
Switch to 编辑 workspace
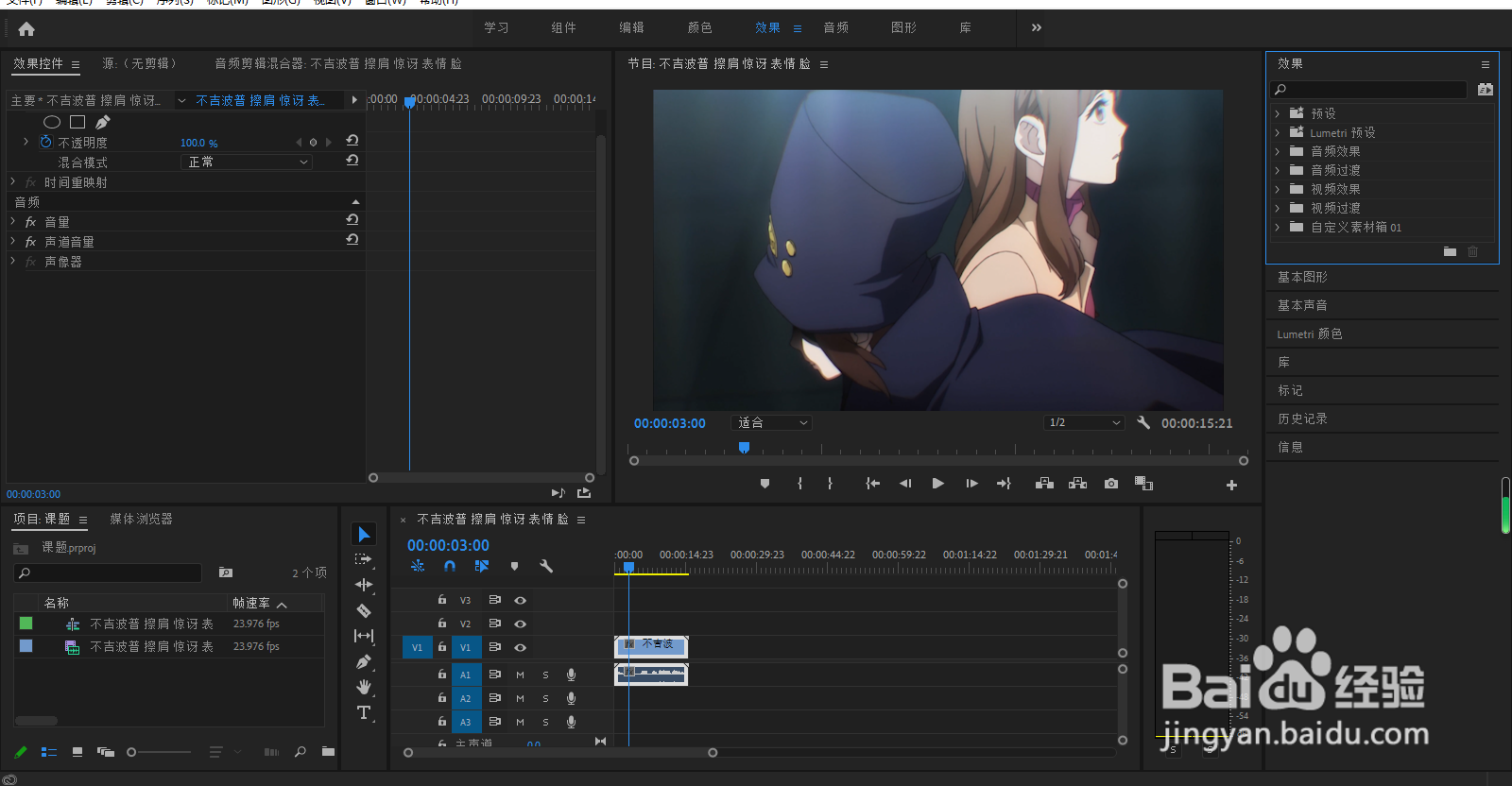point(631,28)
